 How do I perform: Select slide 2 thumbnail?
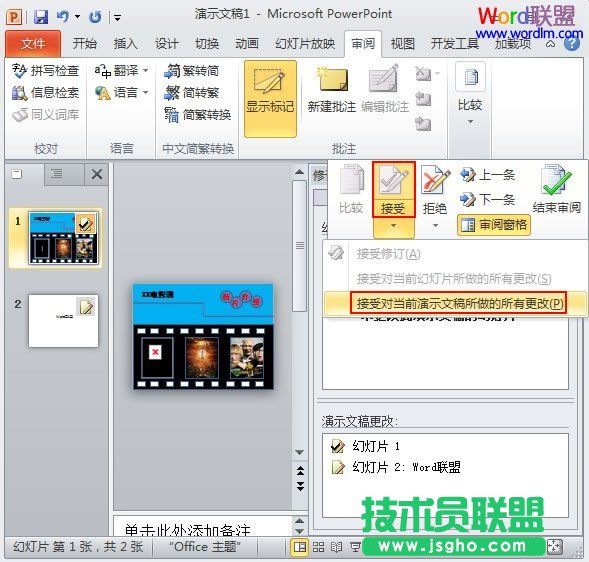(x=63, y=321)
